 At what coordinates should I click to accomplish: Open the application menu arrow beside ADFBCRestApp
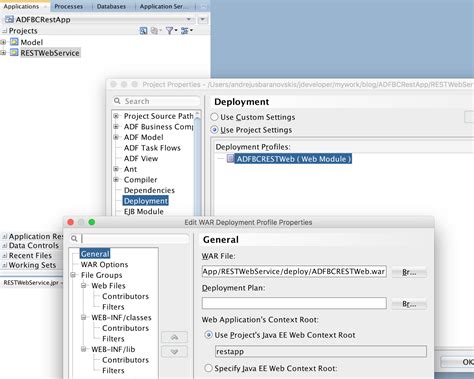(202, 20)
